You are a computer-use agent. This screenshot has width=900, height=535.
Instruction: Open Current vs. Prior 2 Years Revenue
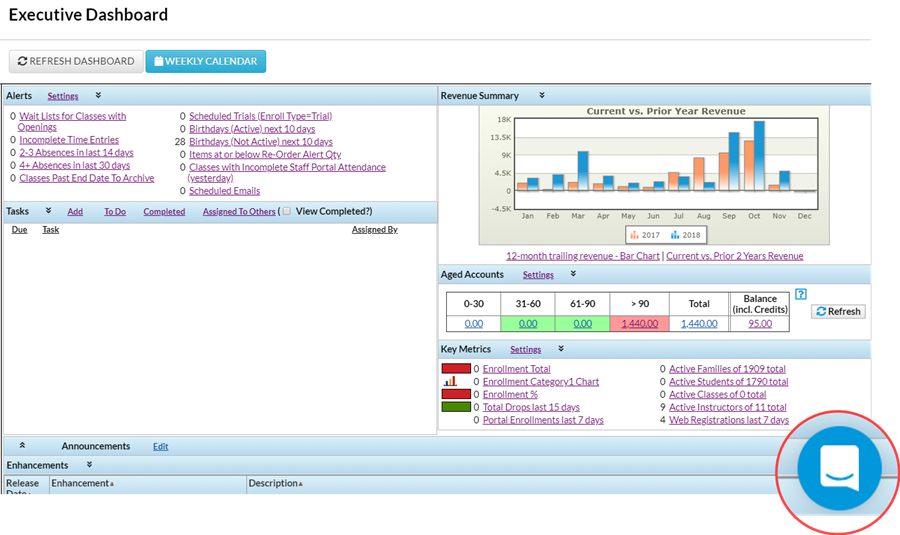[735, 256]
